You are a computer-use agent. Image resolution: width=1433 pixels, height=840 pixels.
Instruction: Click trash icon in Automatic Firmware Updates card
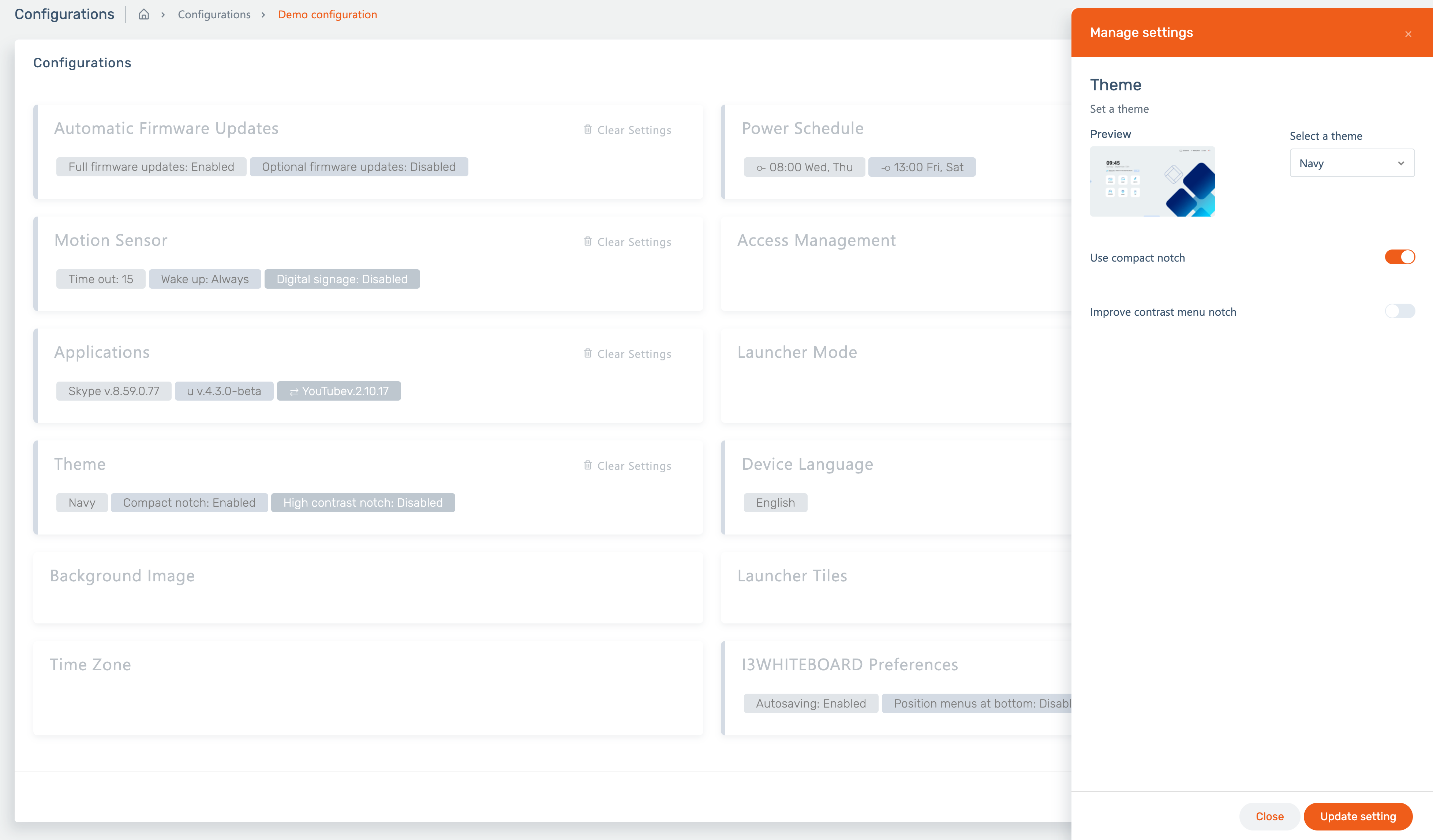click(x=587, y=130)
